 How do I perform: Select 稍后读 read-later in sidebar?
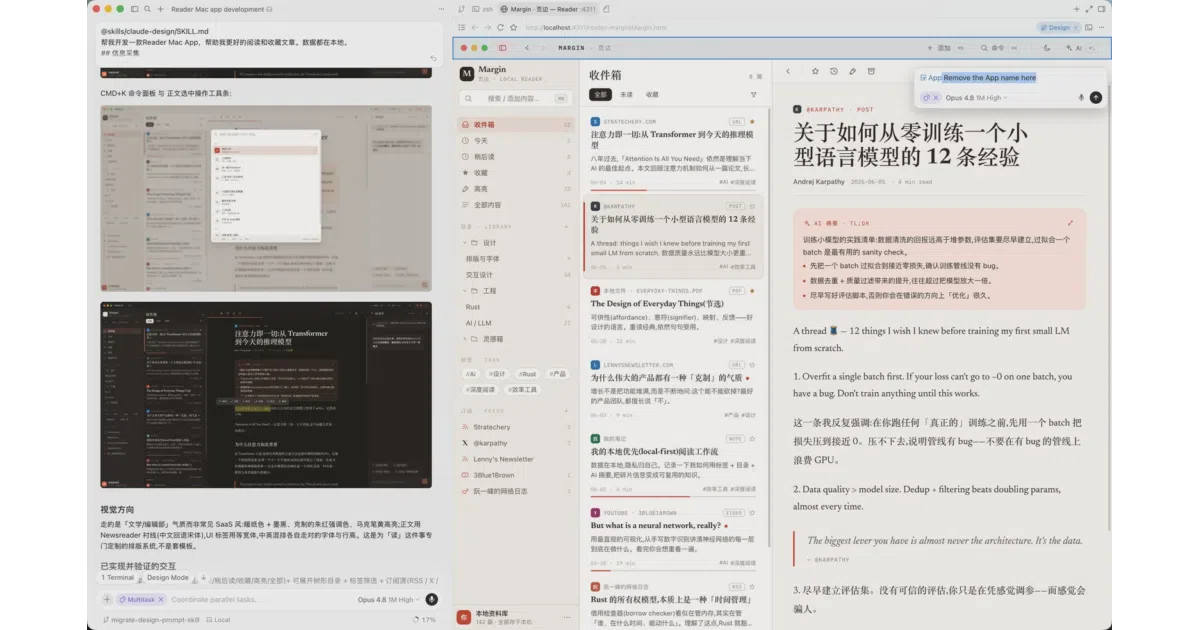click(515, 157)
